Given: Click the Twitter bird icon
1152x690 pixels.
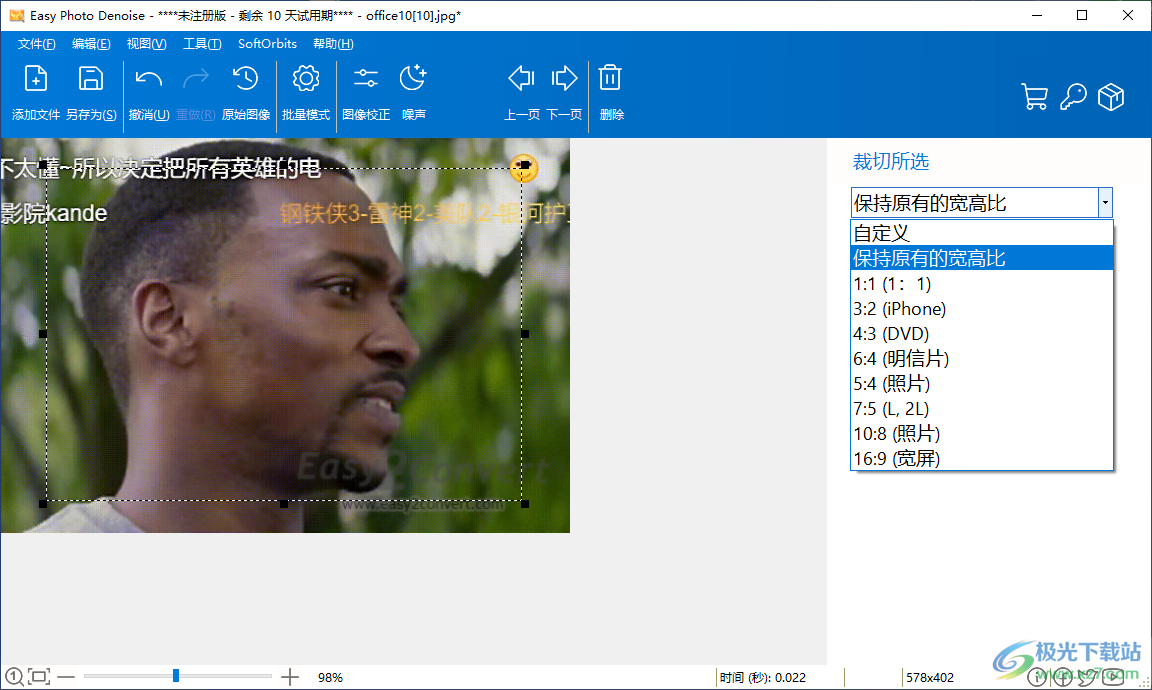Looking at the screenshot, I should click(x=1088, y=677).
